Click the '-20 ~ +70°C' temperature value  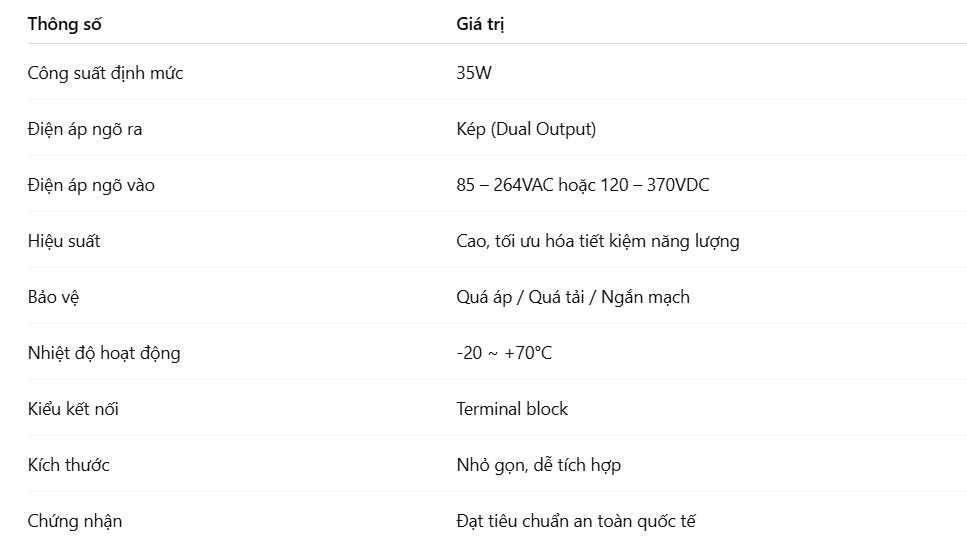click(504, 353)
